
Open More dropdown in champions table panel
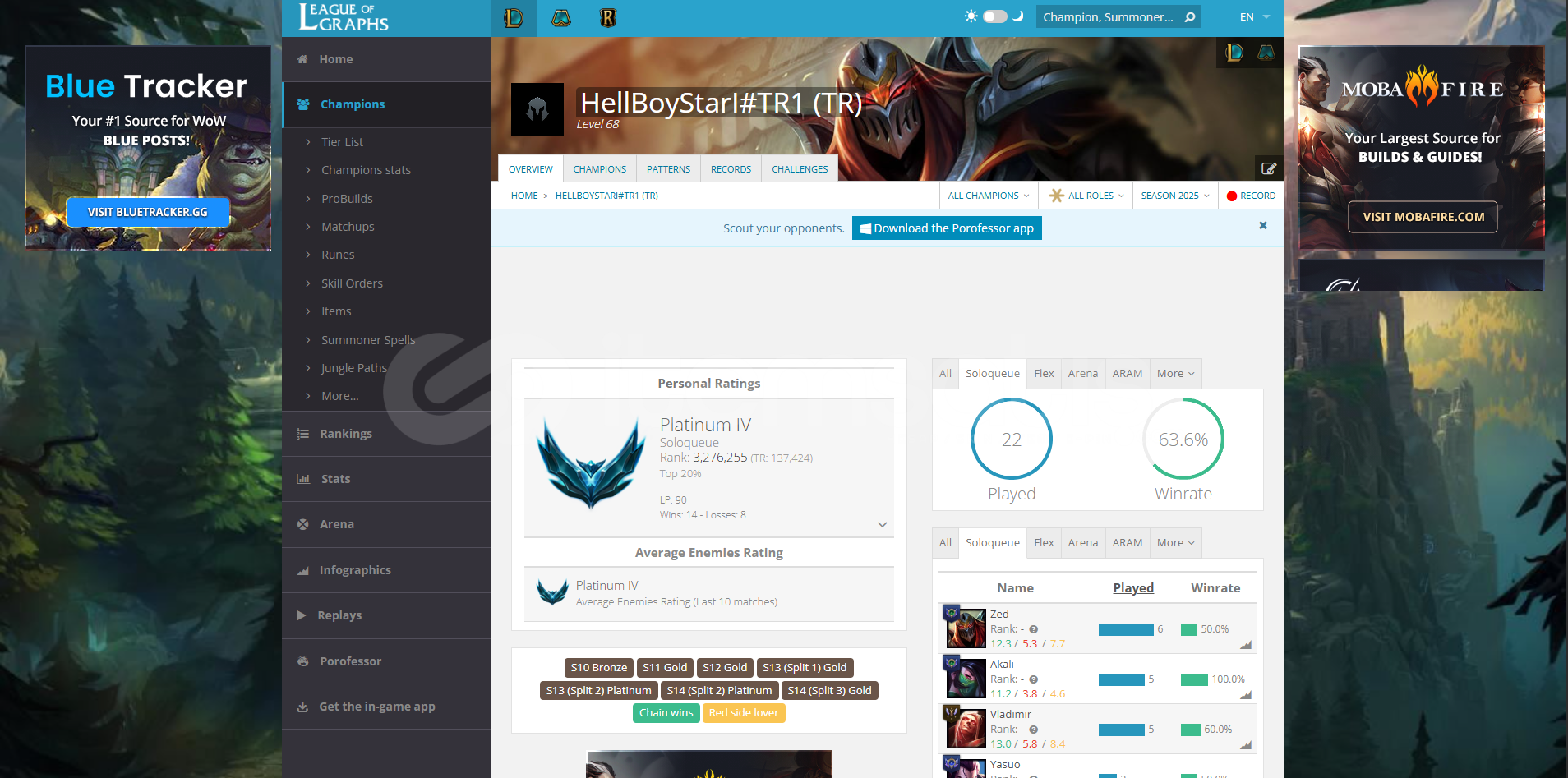1175,542
